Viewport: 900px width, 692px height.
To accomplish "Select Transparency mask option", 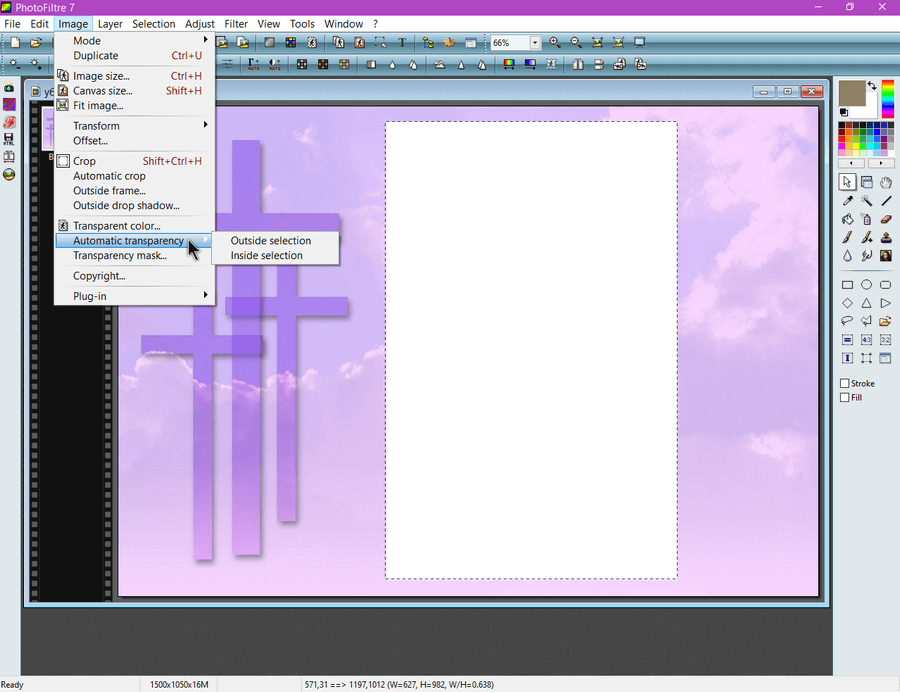I will 135,255.
